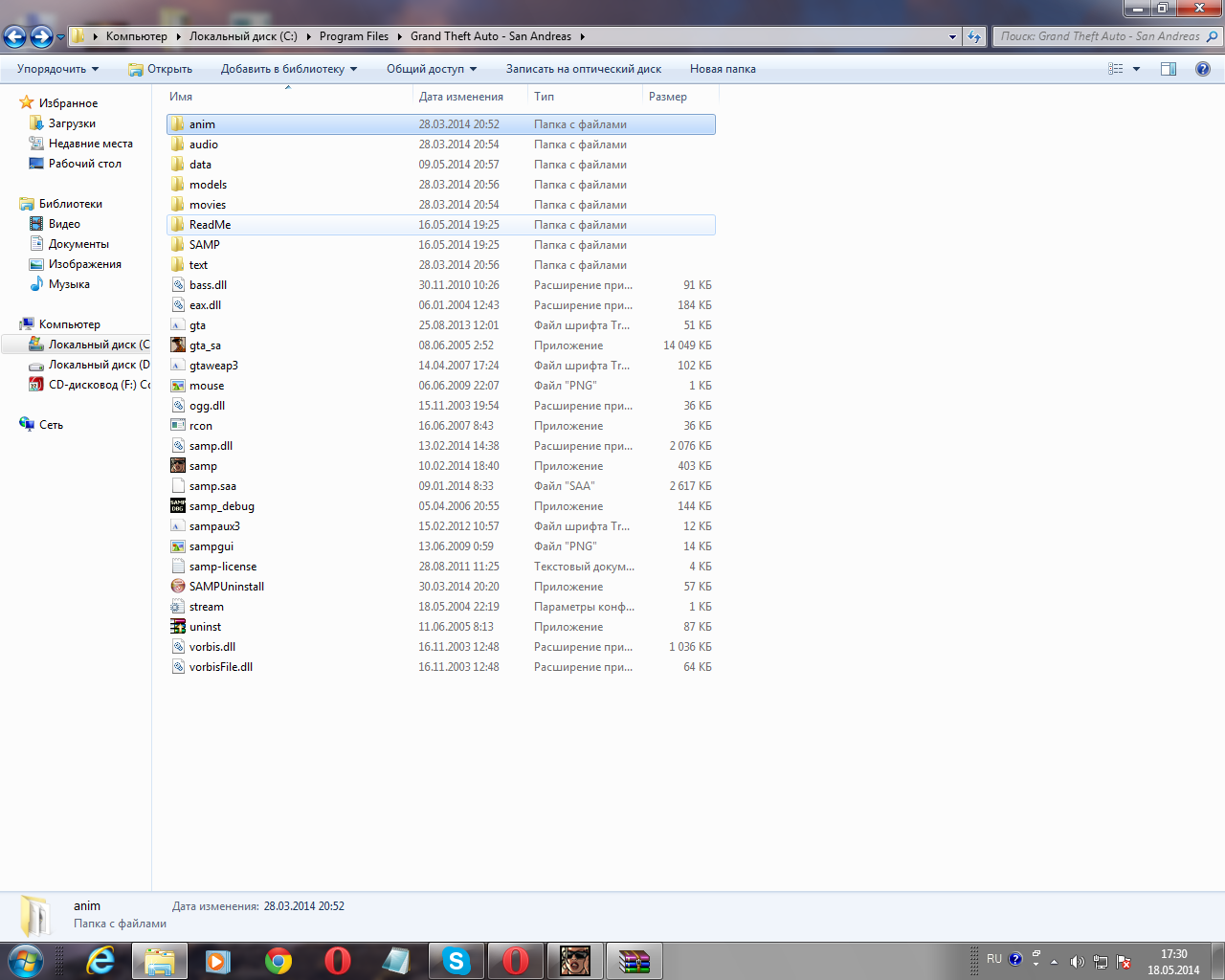Toggle the preview pane button

point(1169,69)
